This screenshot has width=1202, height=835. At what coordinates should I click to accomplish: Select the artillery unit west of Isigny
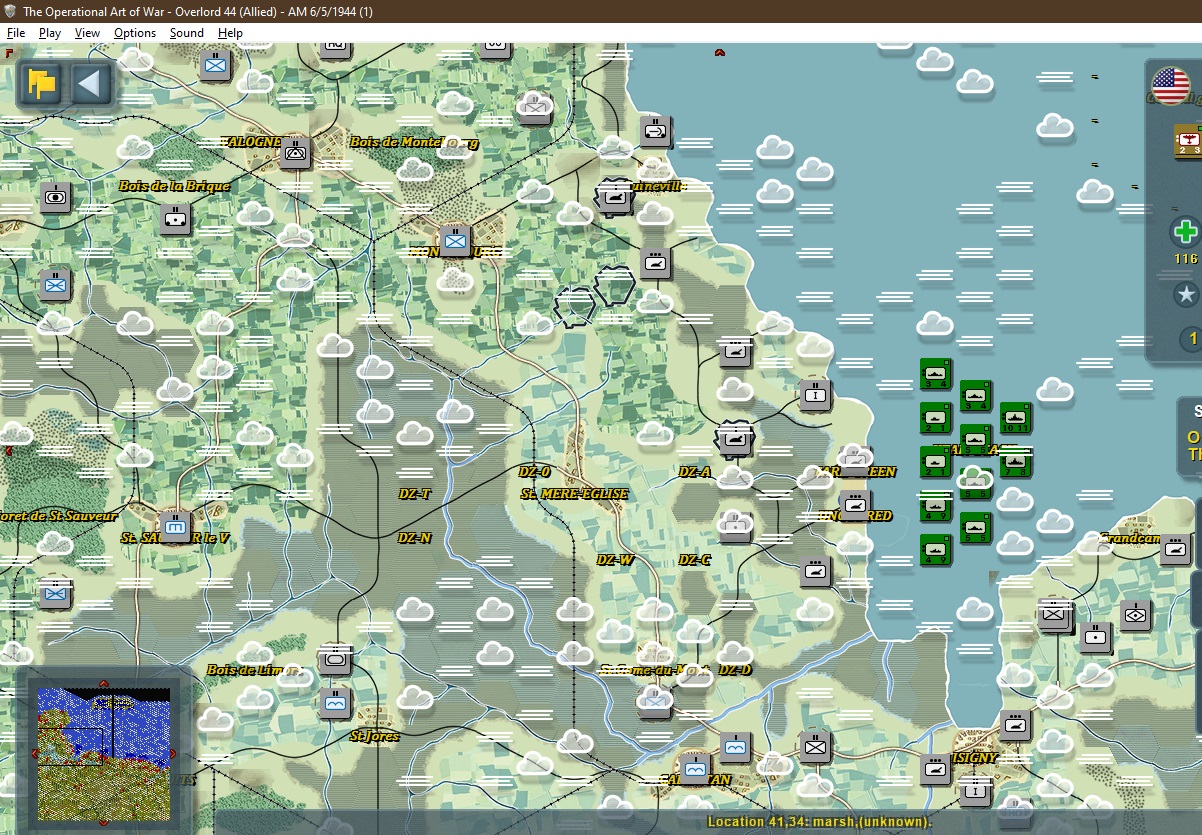coord(935,768)
